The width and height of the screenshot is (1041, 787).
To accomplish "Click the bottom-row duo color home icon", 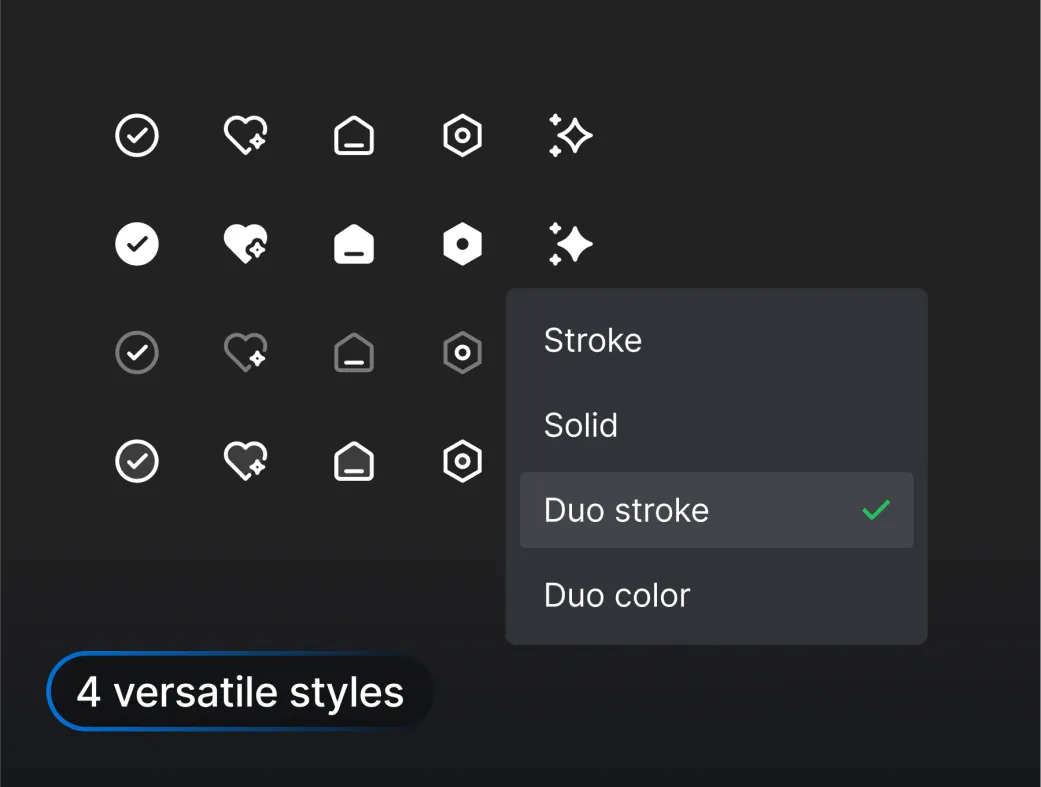I will tap(354, 461).
